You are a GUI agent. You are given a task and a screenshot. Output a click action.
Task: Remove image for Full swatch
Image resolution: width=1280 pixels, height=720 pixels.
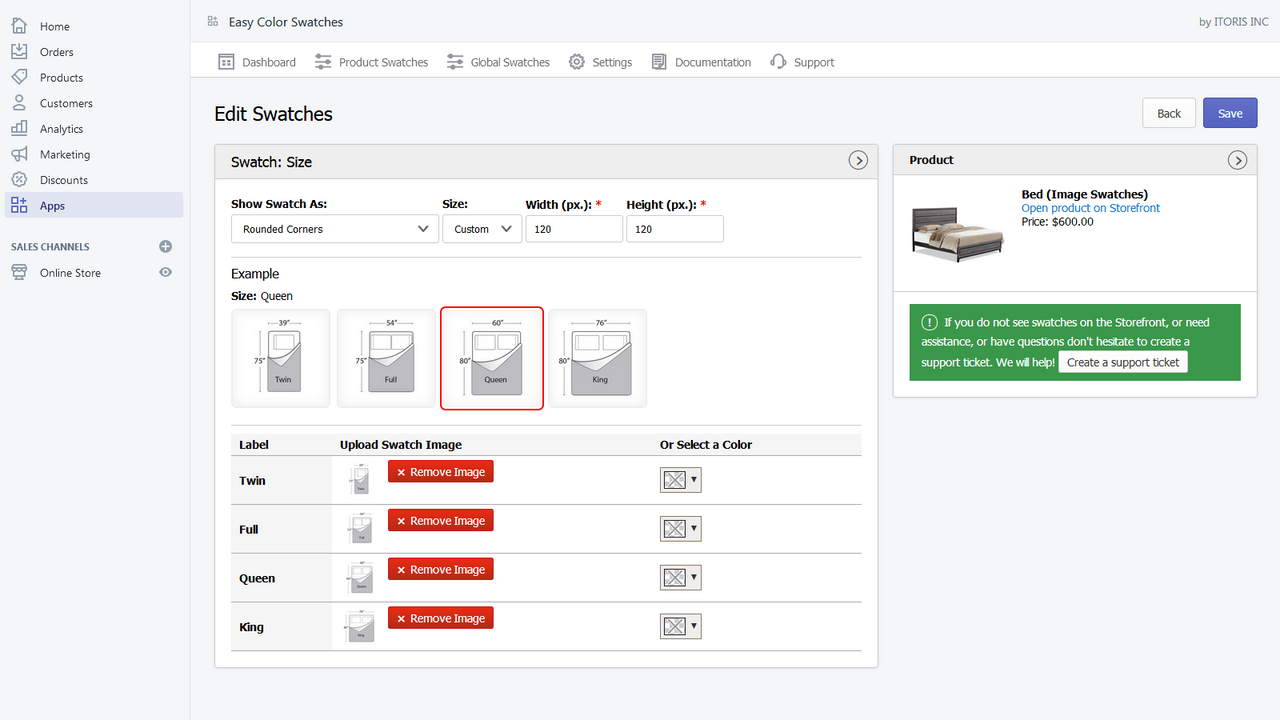click(441, 521)
